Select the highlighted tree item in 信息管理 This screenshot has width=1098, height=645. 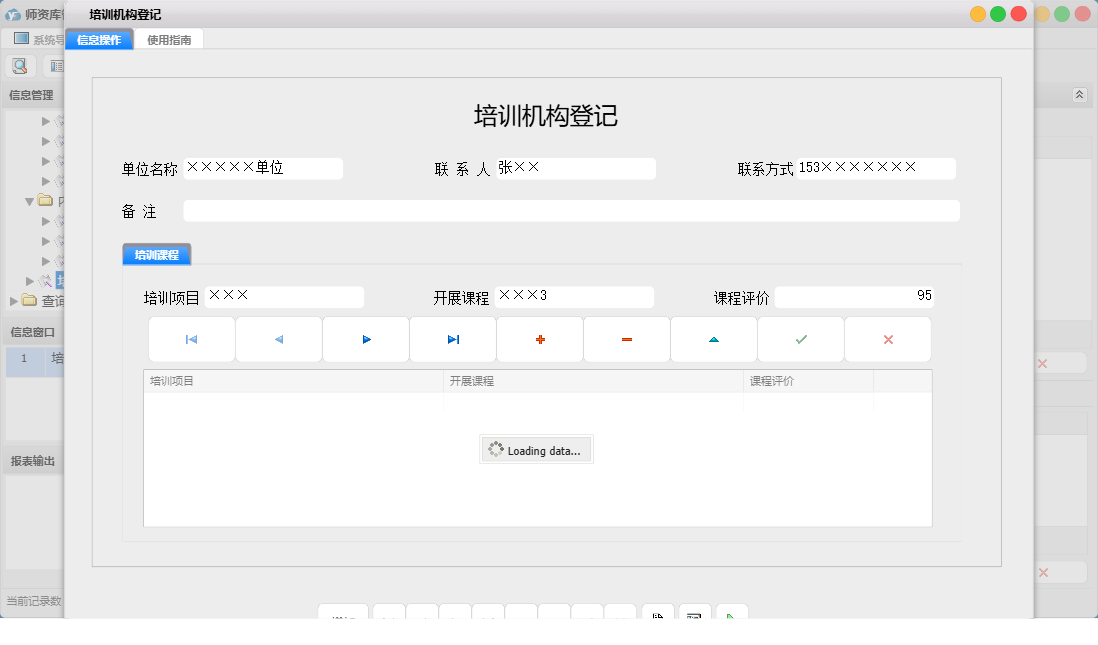[57, 280]
